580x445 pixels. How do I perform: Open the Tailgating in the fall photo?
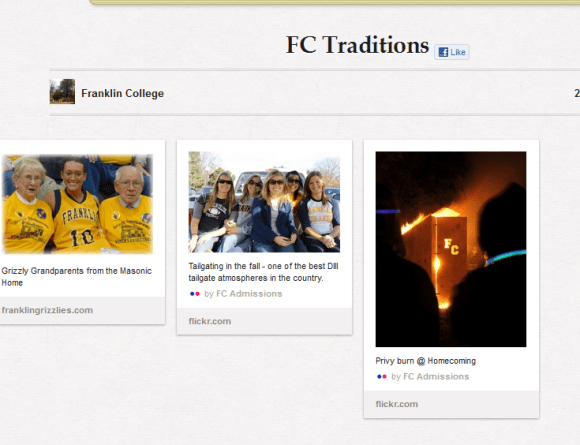[x=264, y=202]
